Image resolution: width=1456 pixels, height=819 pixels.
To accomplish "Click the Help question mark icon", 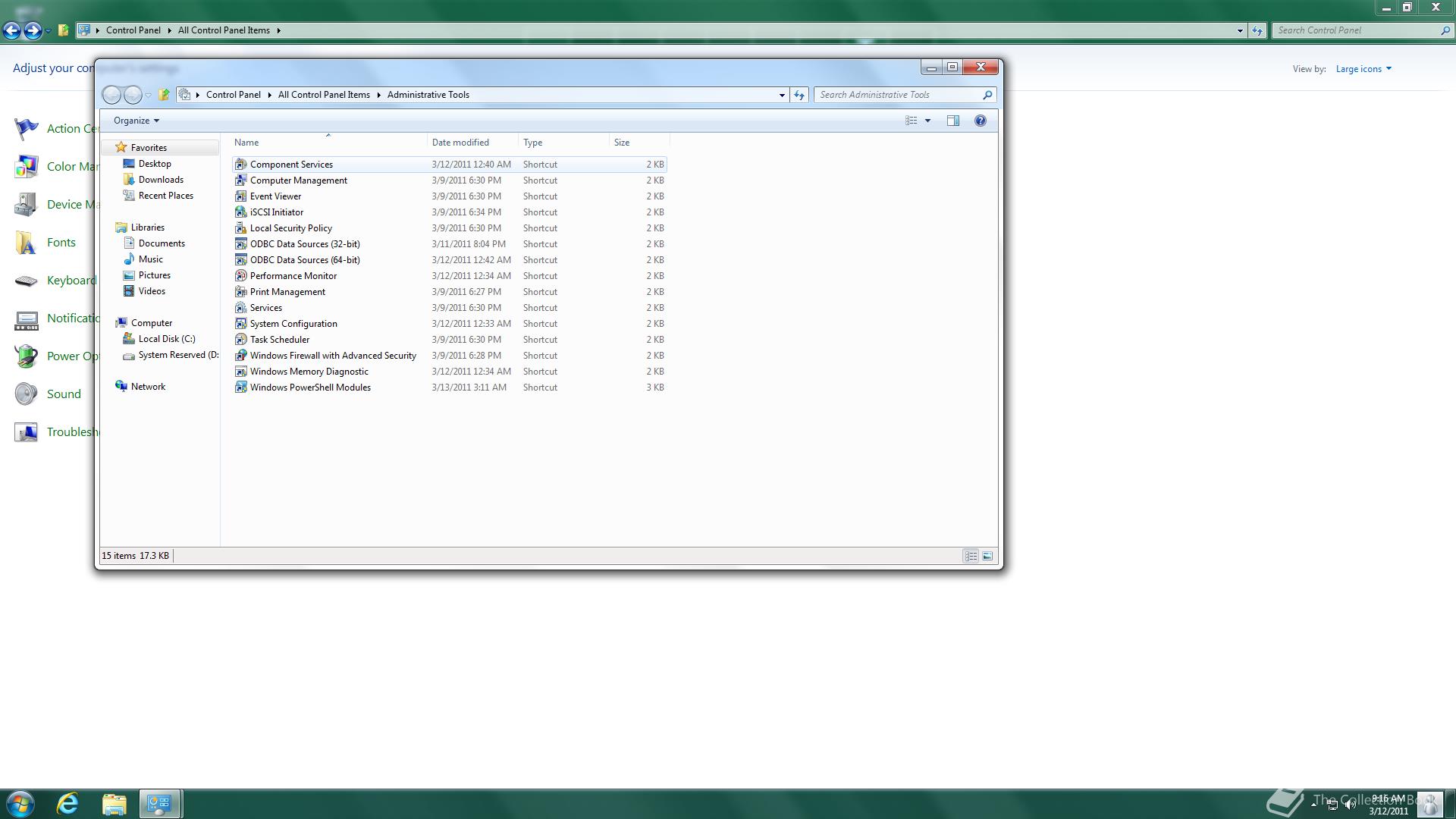I will [980, 121].
